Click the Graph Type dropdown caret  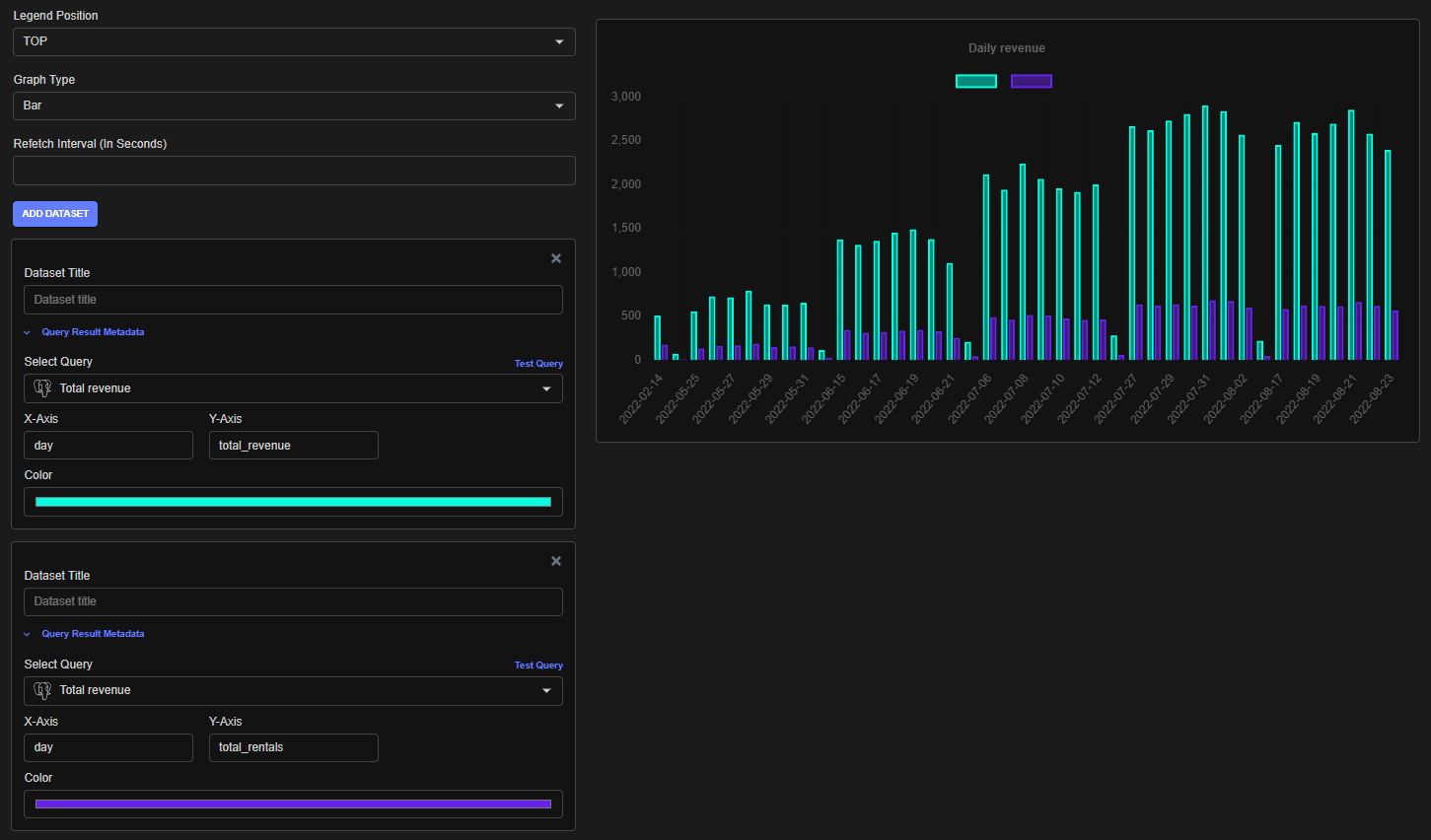point(559,105)
